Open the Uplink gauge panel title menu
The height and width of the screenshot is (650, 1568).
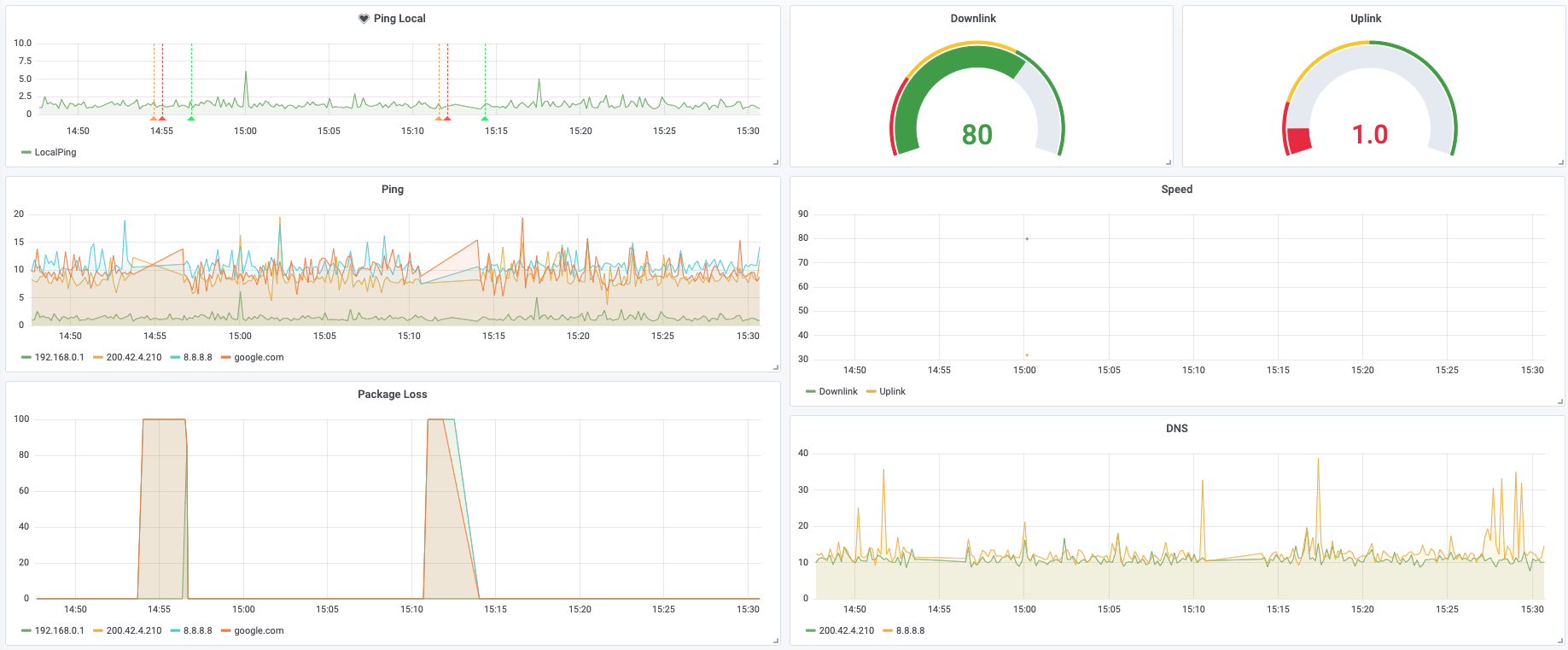point(1366,19)
